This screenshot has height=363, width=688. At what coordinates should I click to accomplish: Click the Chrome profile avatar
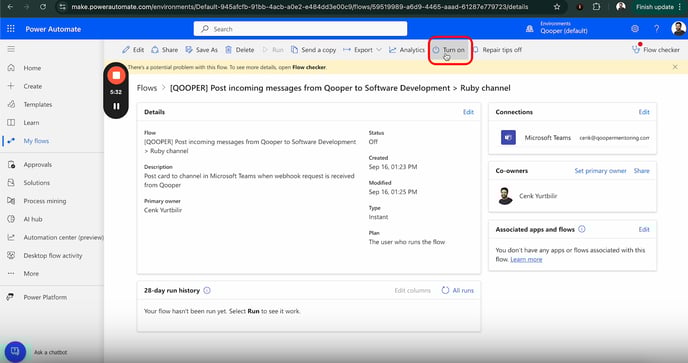[x=620, y=7]
